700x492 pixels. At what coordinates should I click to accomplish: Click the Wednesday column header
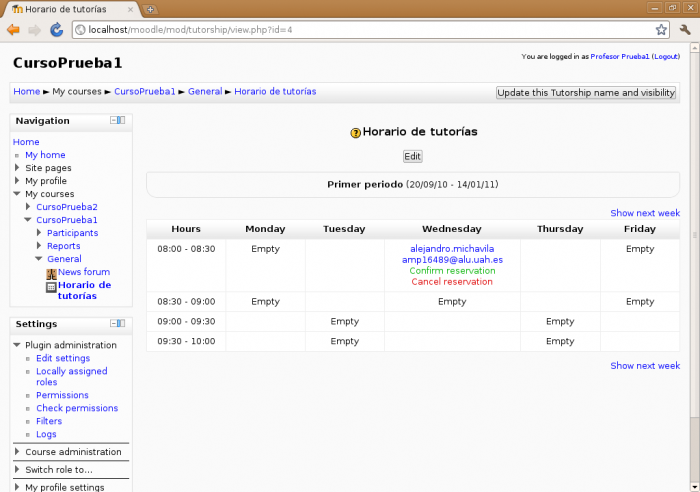(x=452, y=229)
